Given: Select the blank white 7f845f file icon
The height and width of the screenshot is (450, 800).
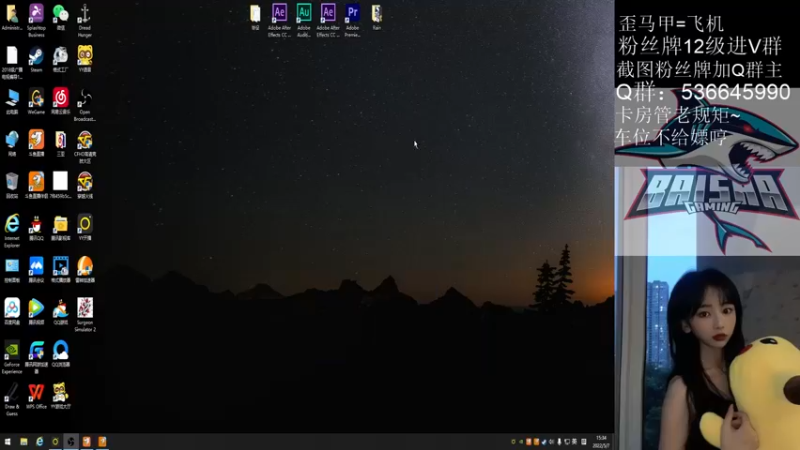Looking at the screenshot, I should pos(60,186).
